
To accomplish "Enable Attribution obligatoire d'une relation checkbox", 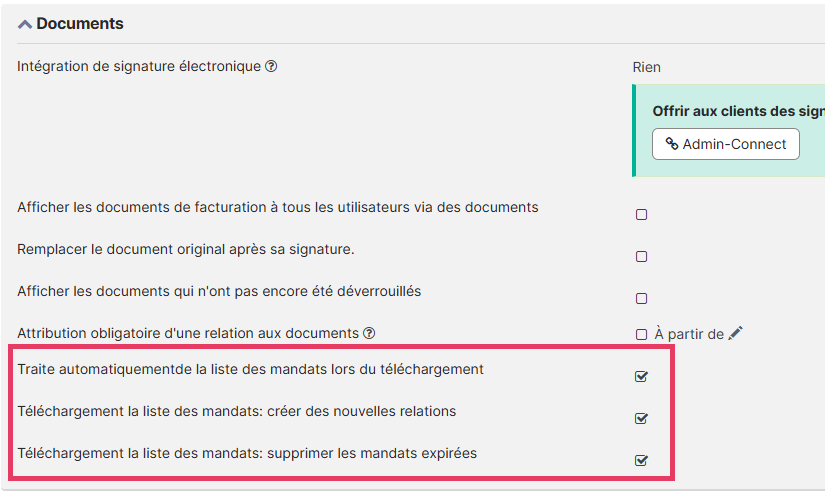I will (x=642, y=334).
